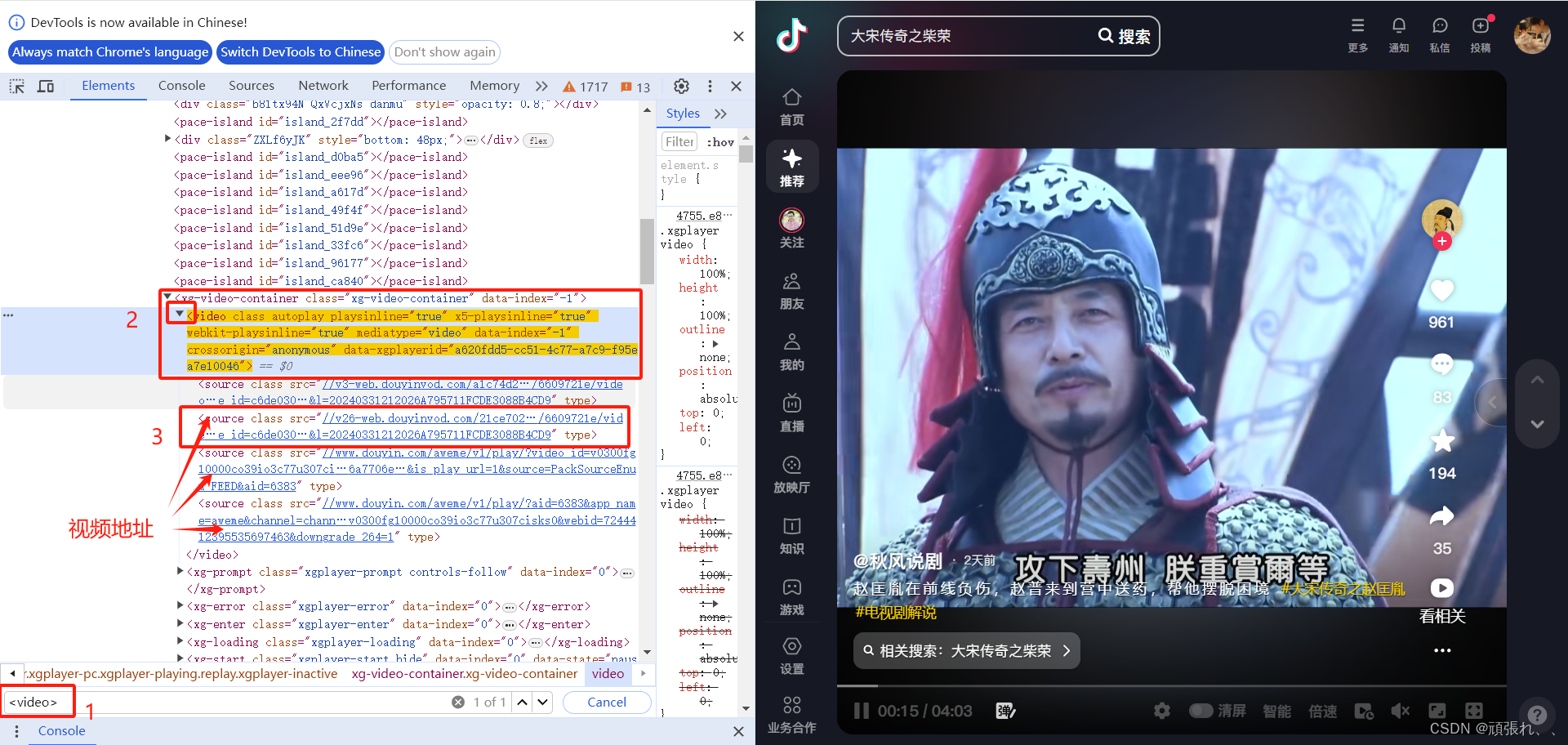Open the danmaku settings gear icon
The image size is (1568, 745).
tap(1161, 711)
